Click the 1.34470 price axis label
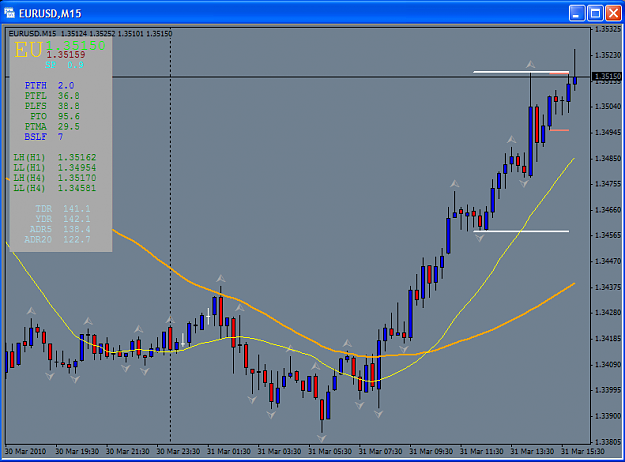625x462 pixels. [608, 261]
